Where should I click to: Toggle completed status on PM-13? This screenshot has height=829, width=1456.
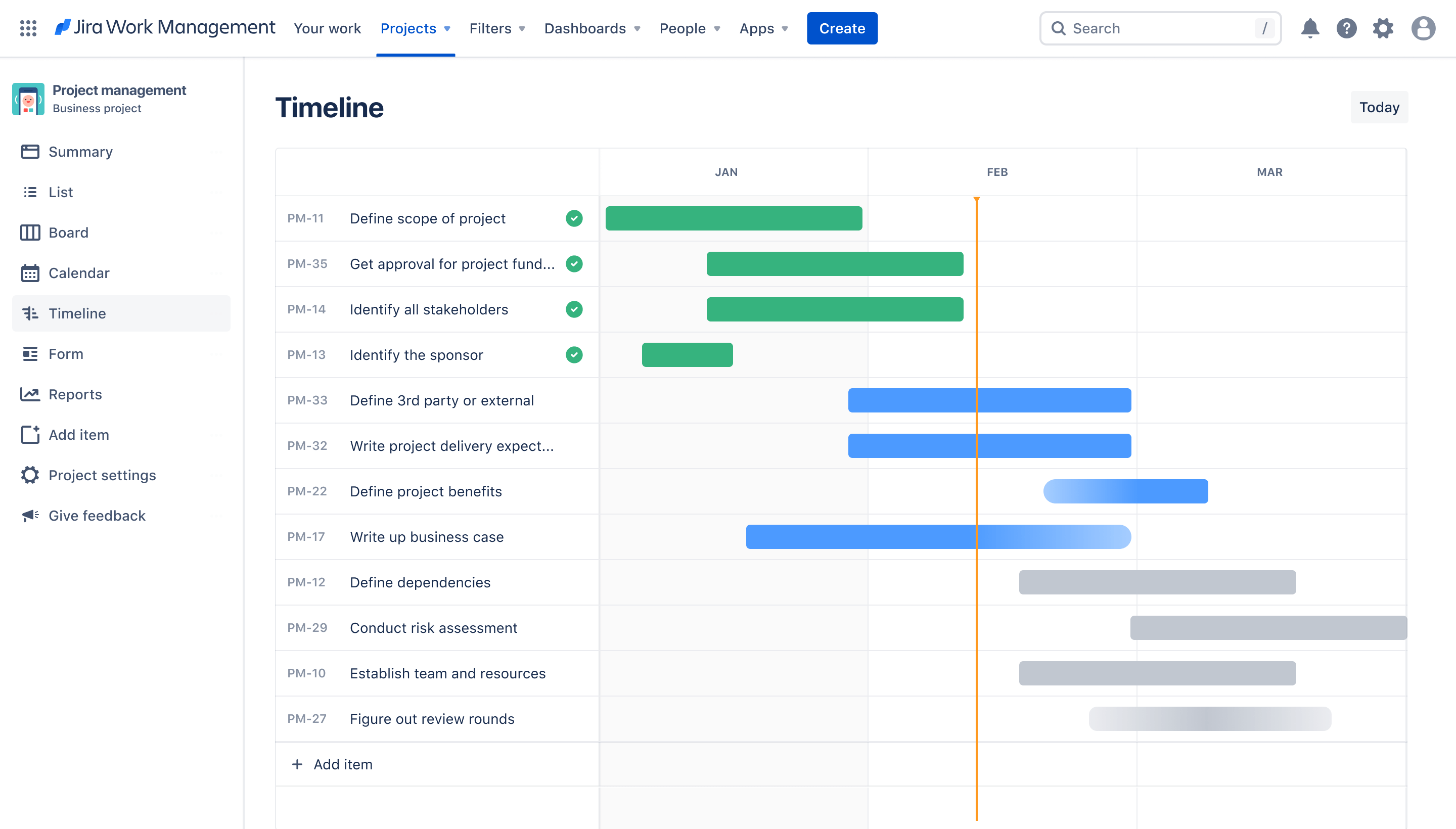coord(573,355)
